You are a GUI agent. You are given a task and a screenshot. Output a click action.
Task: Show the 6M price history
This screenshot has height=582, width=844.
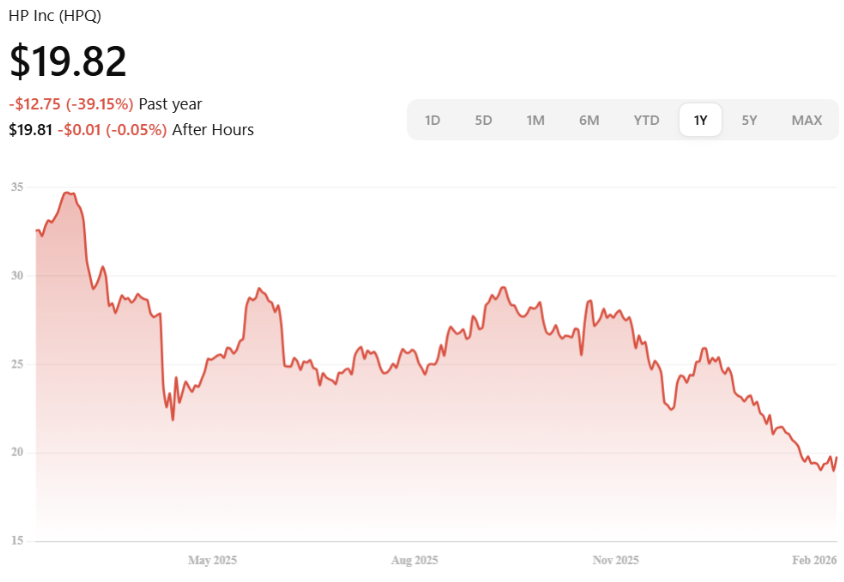tap(589, 120)
